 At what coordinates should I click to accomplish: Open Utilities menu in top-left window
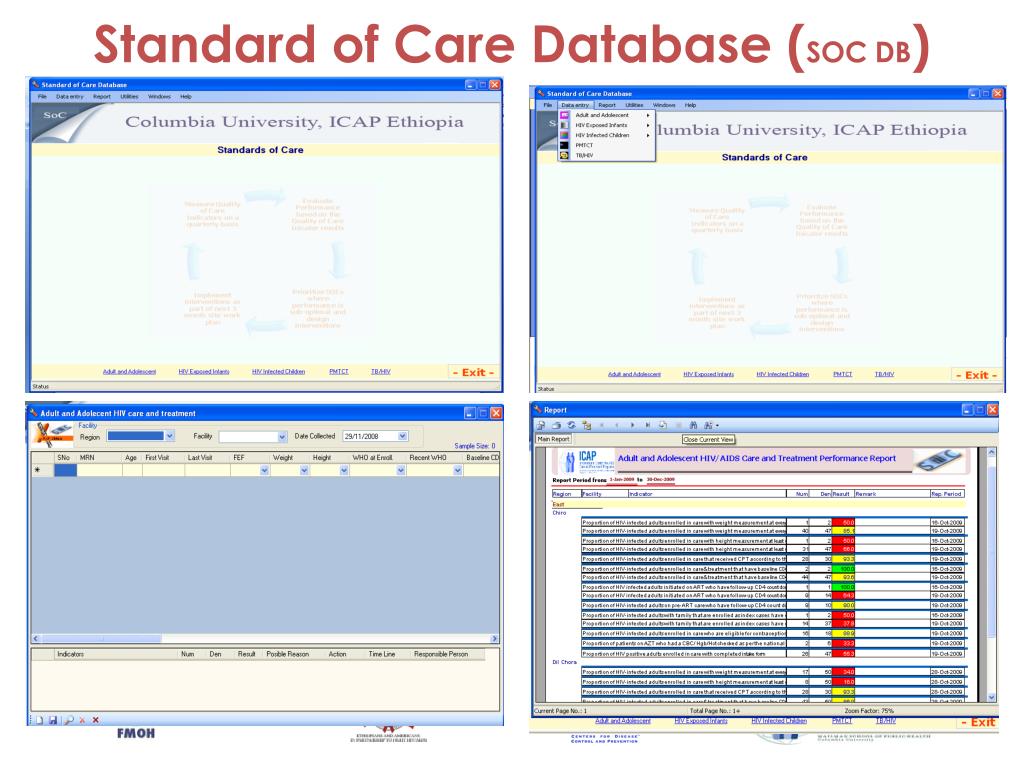pos(129,97)
